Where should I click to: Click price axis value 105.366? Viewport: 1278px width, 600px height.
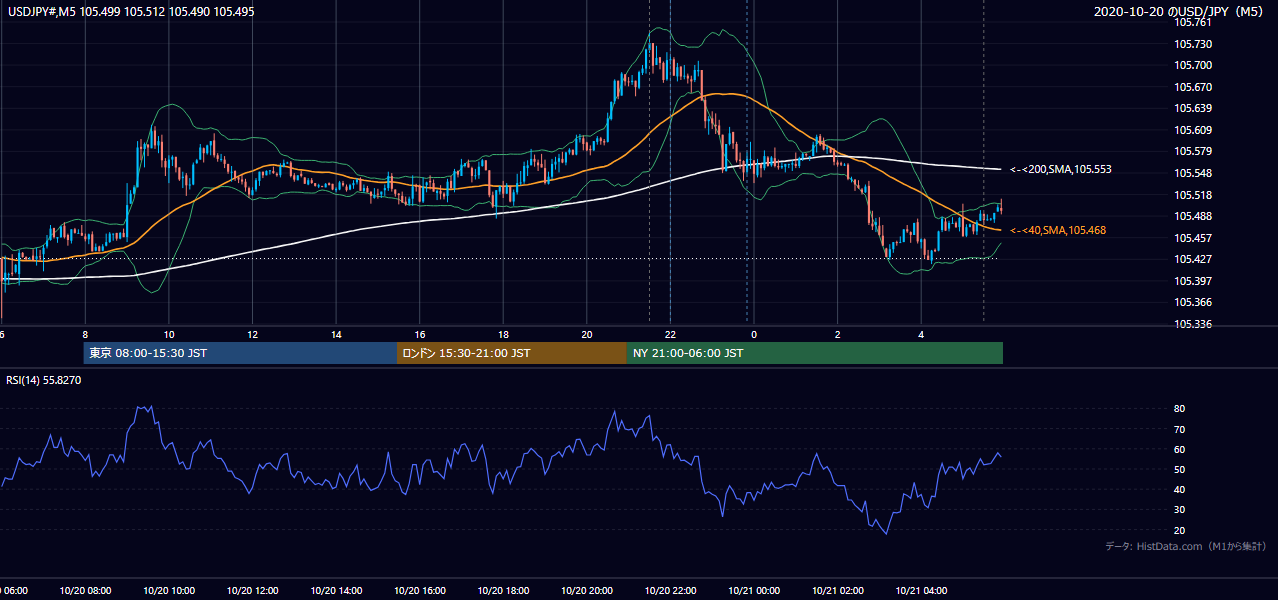click(x=1192, y=302)
